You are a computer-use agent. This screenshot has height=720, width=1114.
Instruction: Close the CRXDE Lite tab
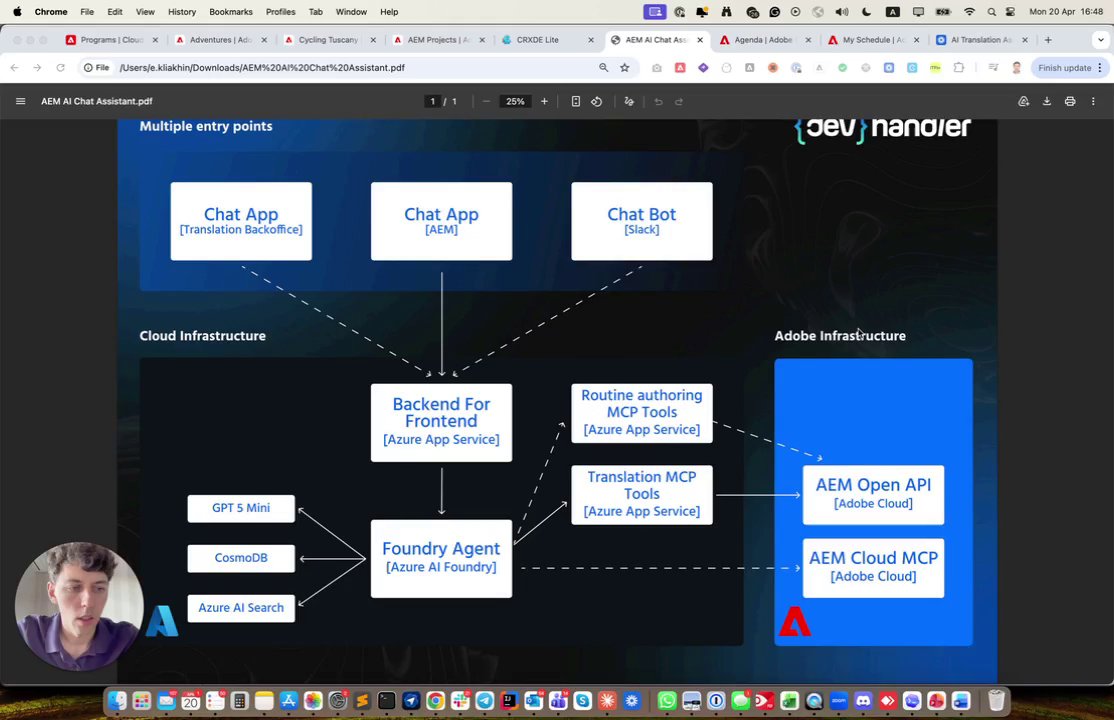[591, 40]
